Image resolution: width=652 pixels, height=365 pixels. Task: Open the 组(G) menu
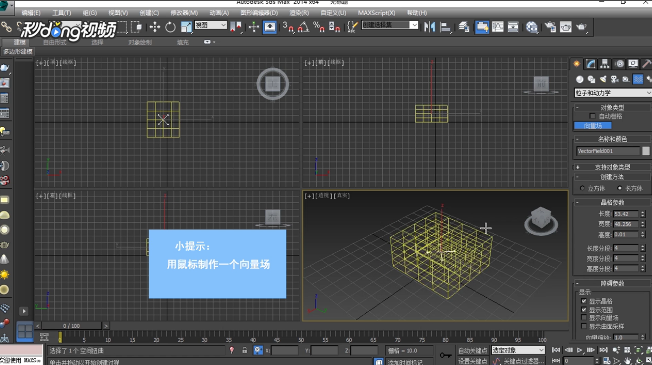[89, 13]
